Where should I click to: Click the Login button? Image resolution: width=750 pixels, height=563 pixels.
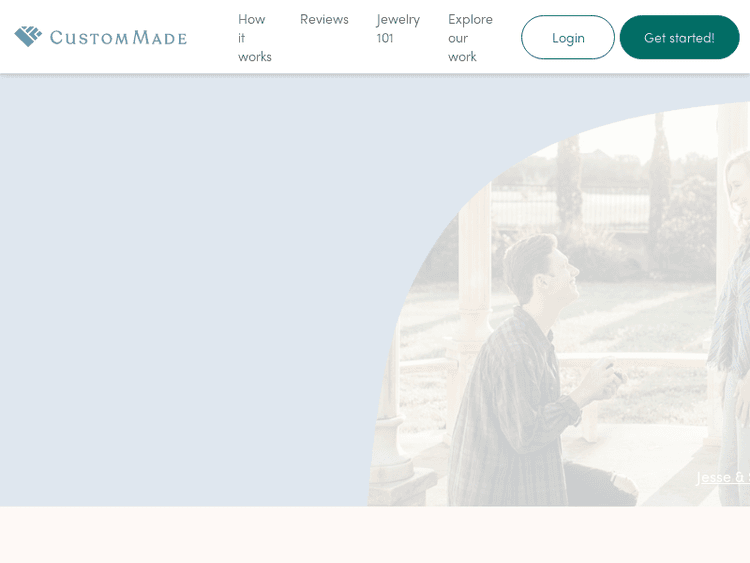click(567, 37)
